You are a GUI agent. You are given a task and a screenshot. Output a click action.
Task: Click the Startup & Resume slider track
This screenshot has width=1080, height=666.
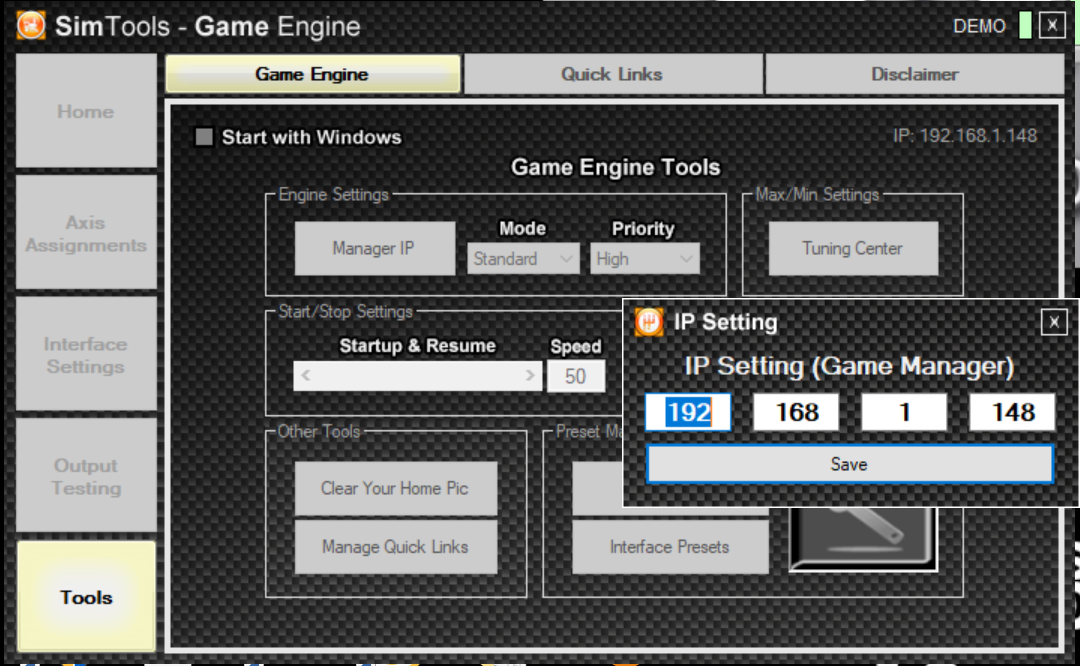pyautogui.click(x=417, y=376)
